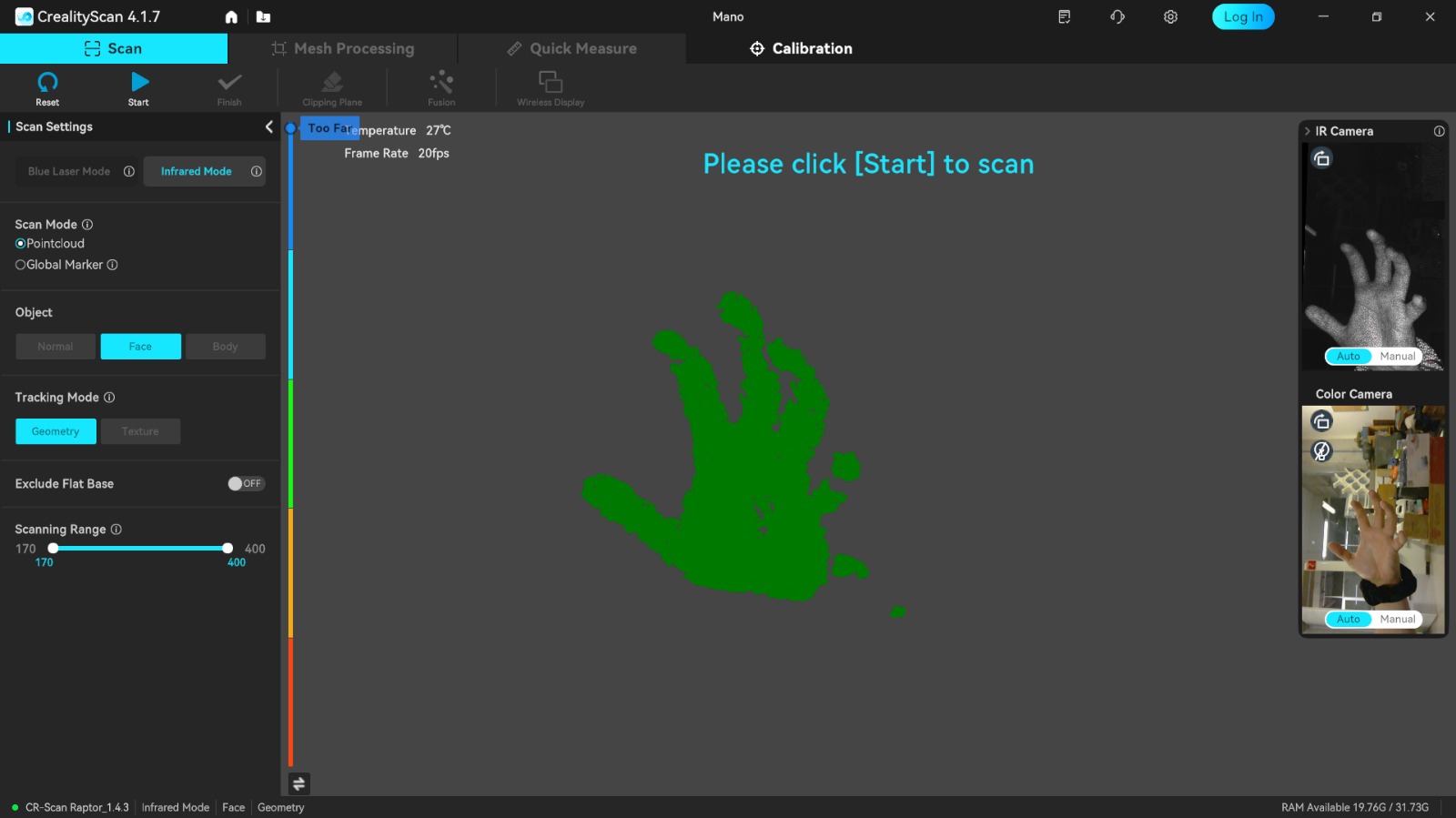Collapse the Scan Settings panel arrow
Screen dimensions: 1456x818
(x=268, y=126)
